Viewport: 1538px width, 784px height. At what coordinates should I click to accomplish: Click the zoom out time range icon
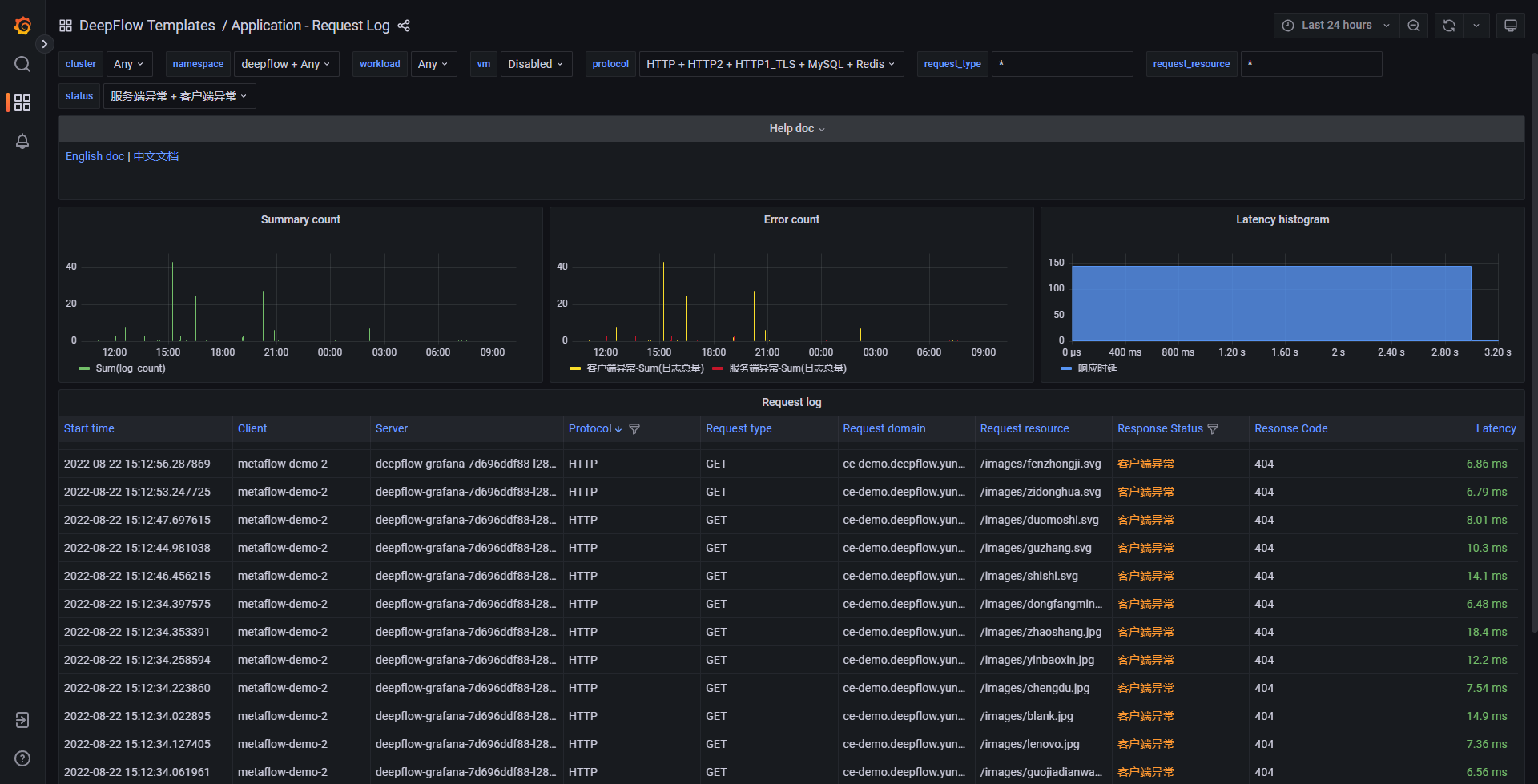[x=1414, y=26]
